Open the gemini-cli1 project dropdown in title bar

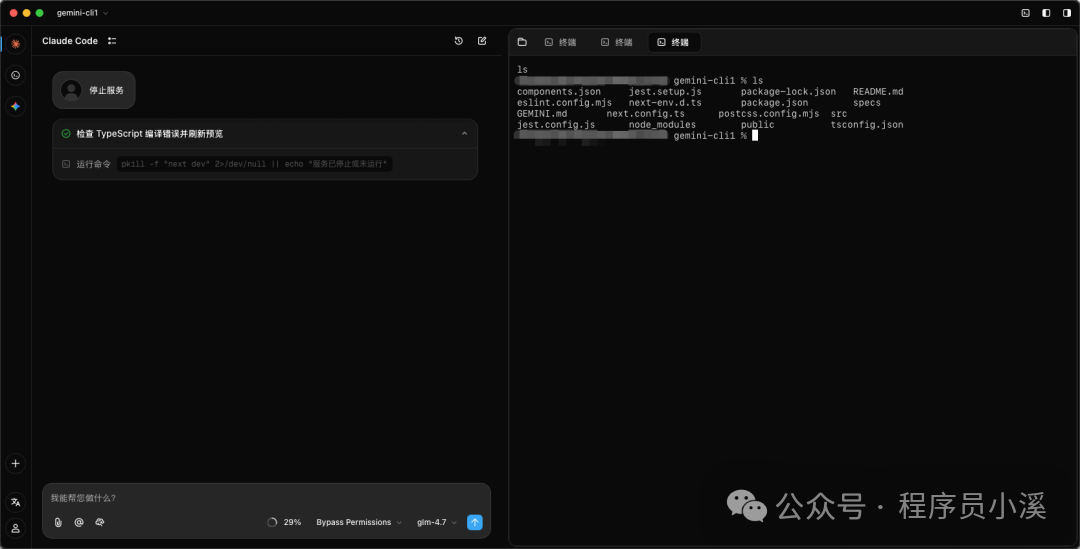83,13
